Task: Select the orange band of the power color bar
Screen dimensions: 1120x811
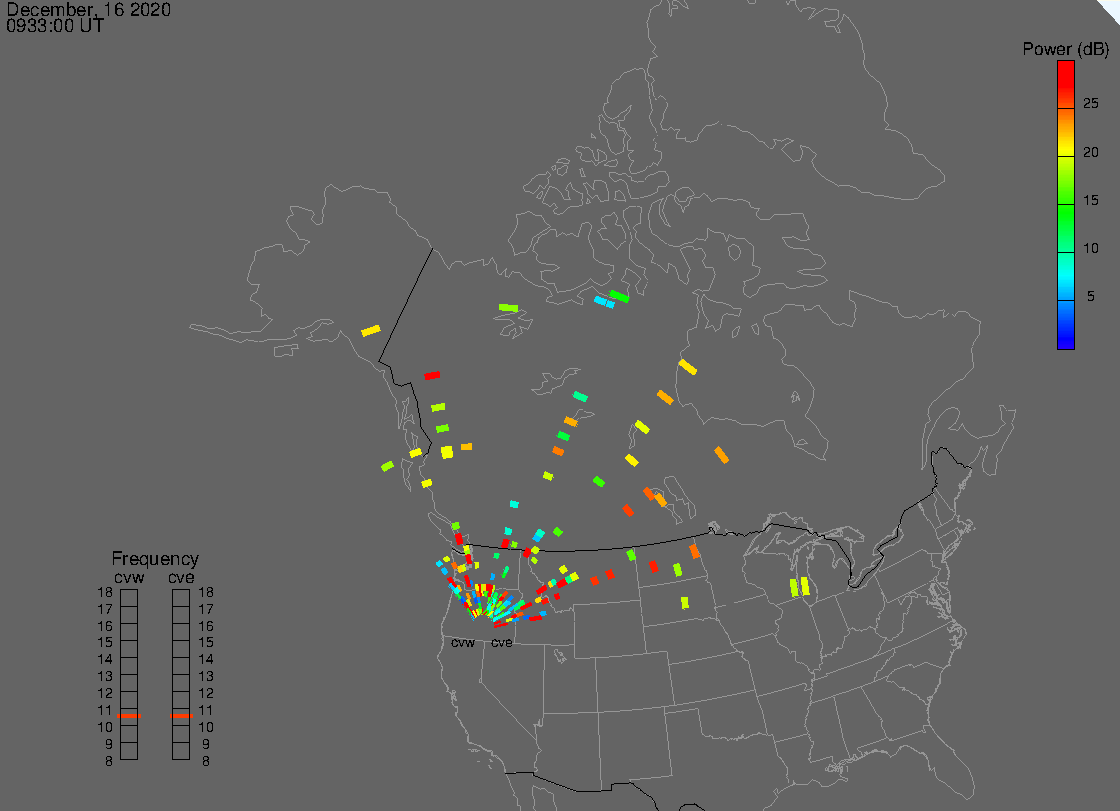Action: pos(1066,121)
